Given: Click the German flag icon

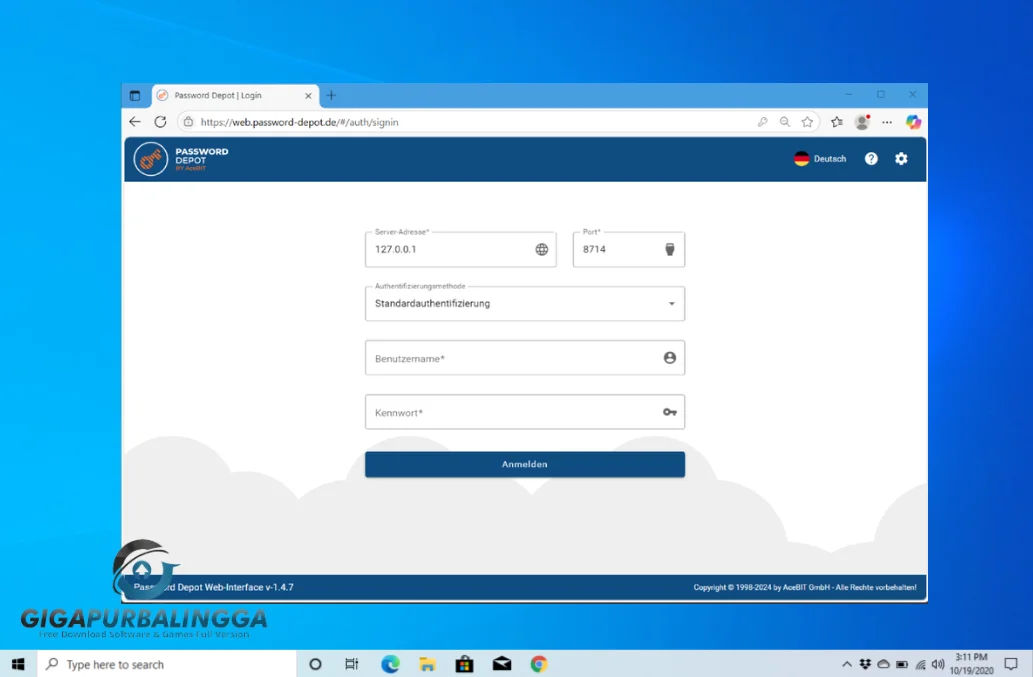Looking at the screenshot, I should (801, 159).
